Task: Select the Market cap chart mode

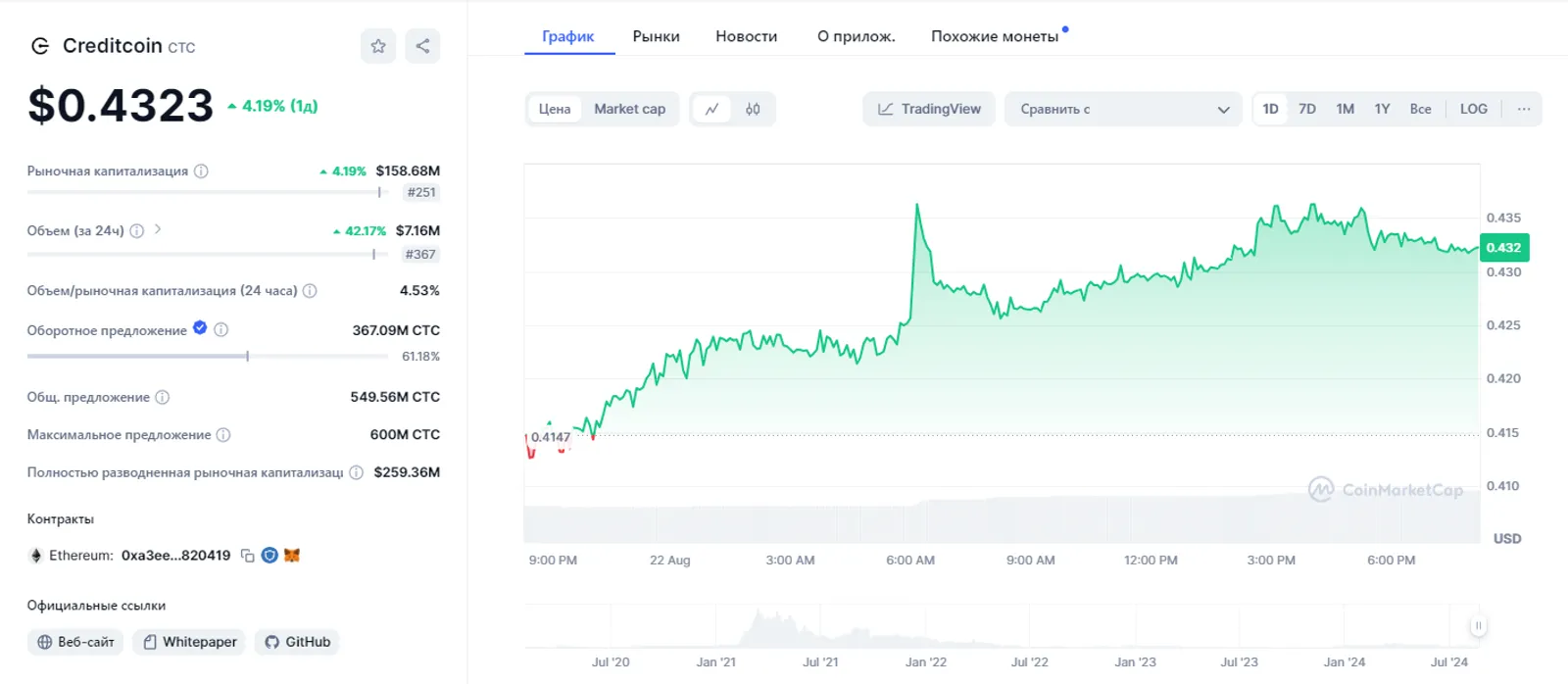Action: [x=629, y=109]
